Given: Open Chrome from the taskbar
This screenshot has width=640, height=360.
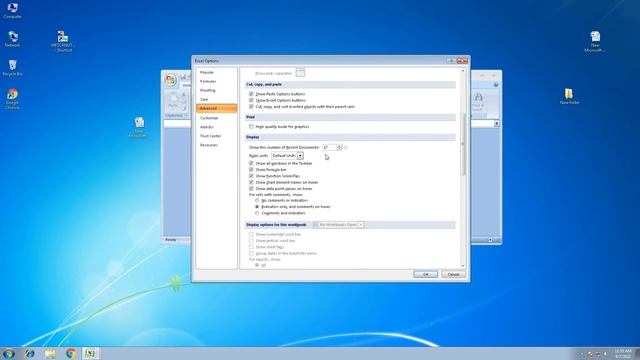Looking at the screenshot, I should click(x=71, y=353).
